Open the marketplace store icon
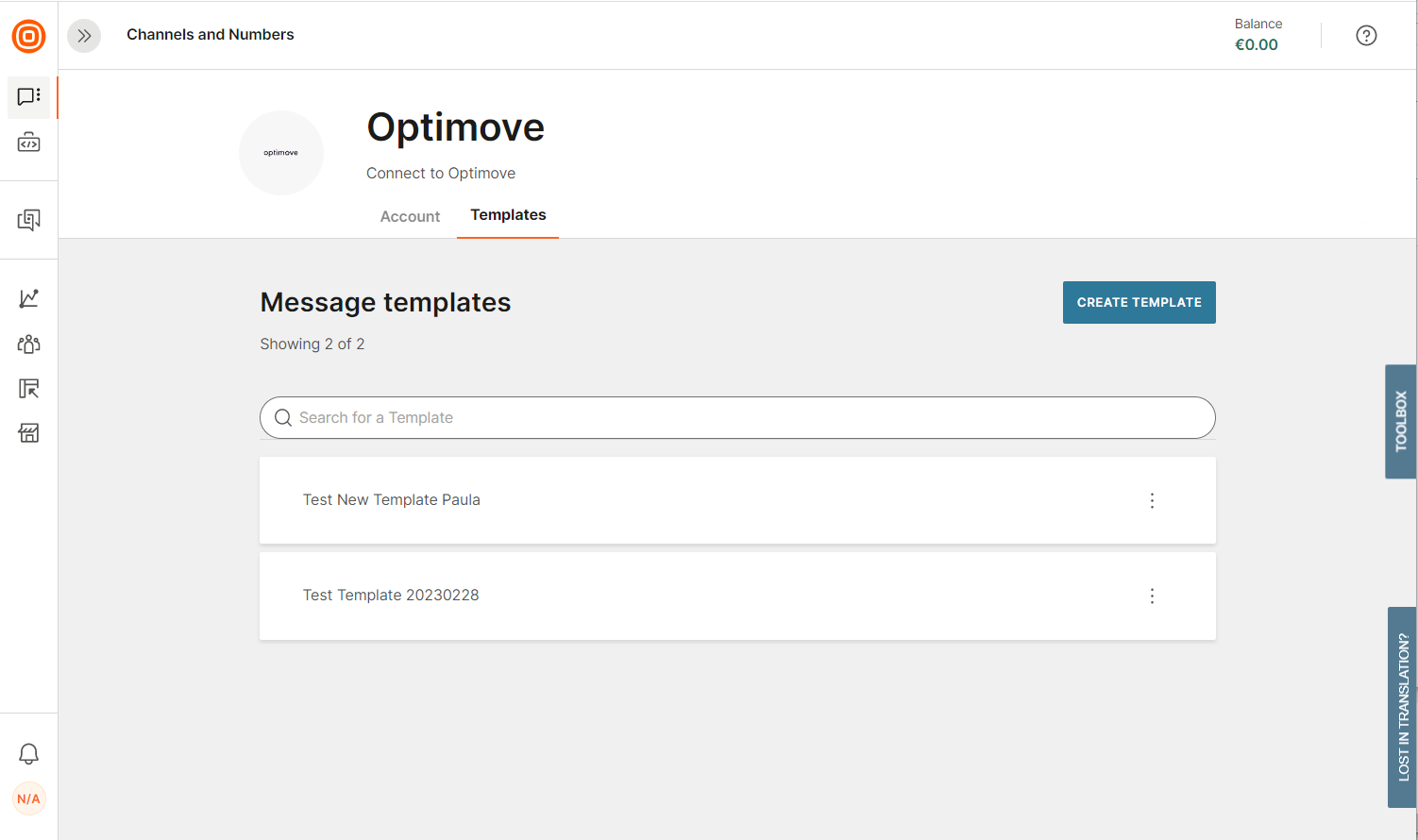Screen dimensions: 1418x840 tap(28, 433)
